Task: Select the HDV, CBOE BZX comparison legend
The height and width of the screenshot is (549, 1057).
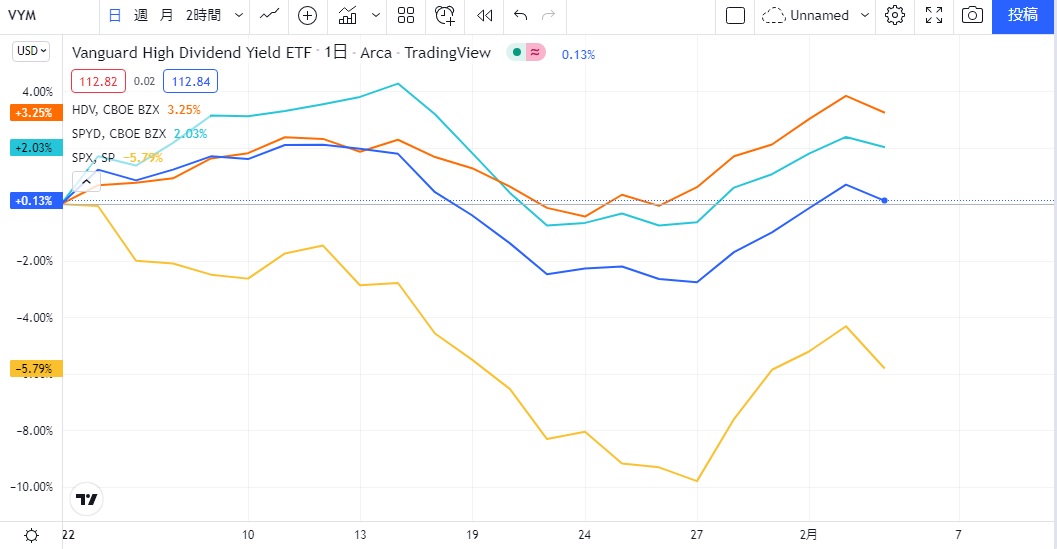Action: pos(116,110)
